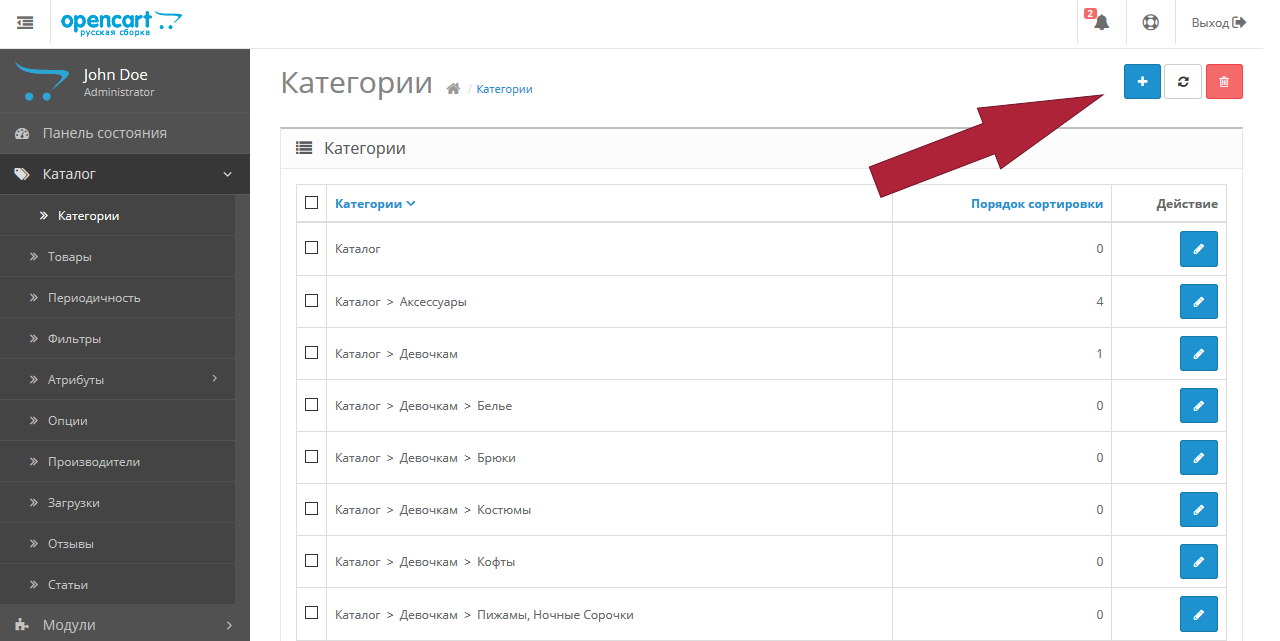1280x641 pixels.
Task: Check the Каталог row checkbox
Action: click(x=311, y=247)
